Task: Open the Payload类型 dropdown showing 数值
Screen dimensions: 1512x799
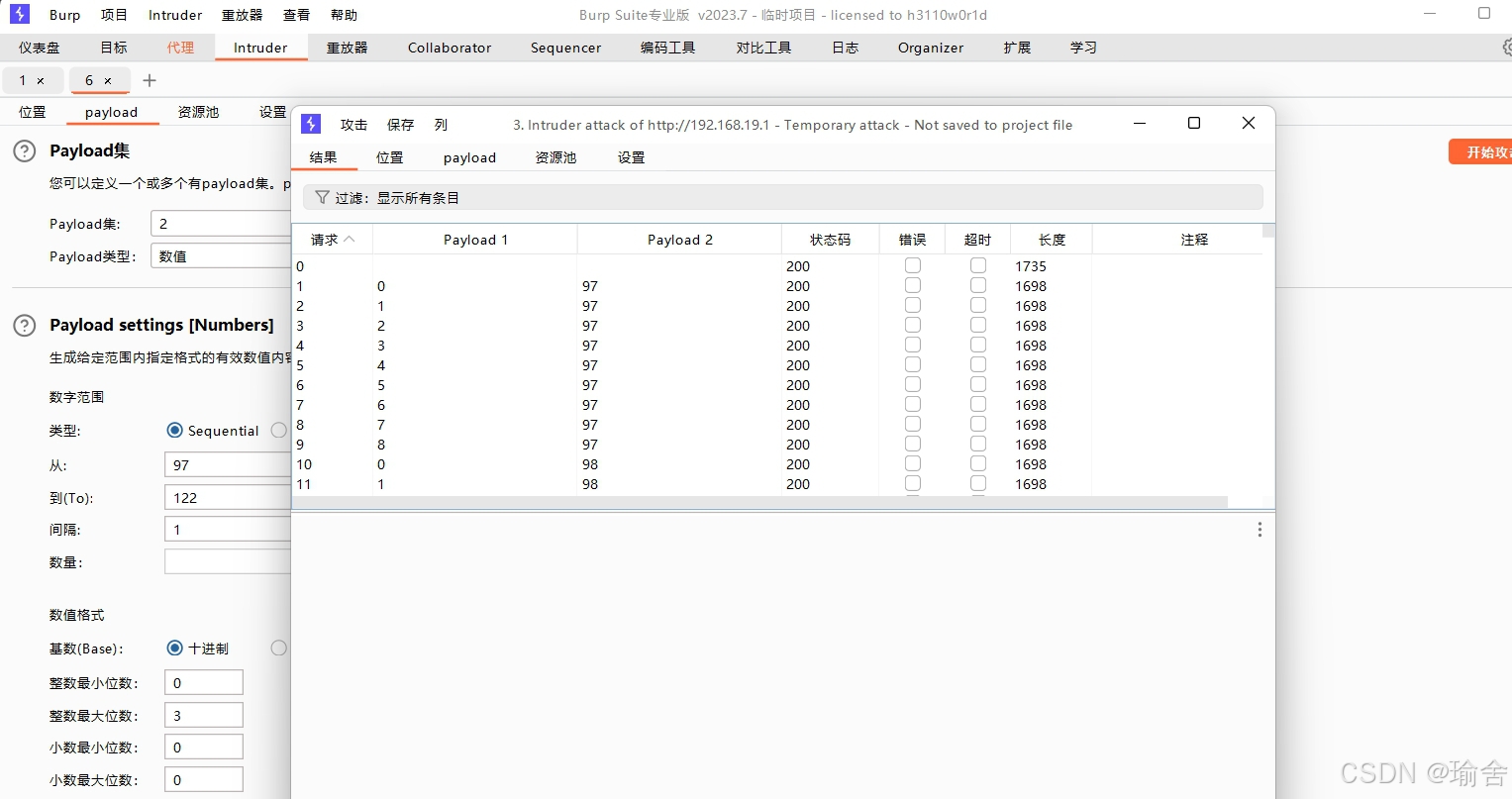Action: 221,256
